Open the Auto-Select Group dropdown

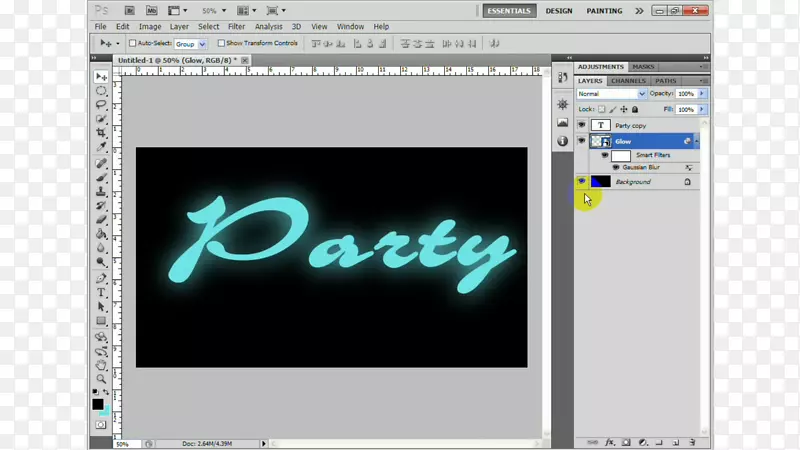click(190, 44)
